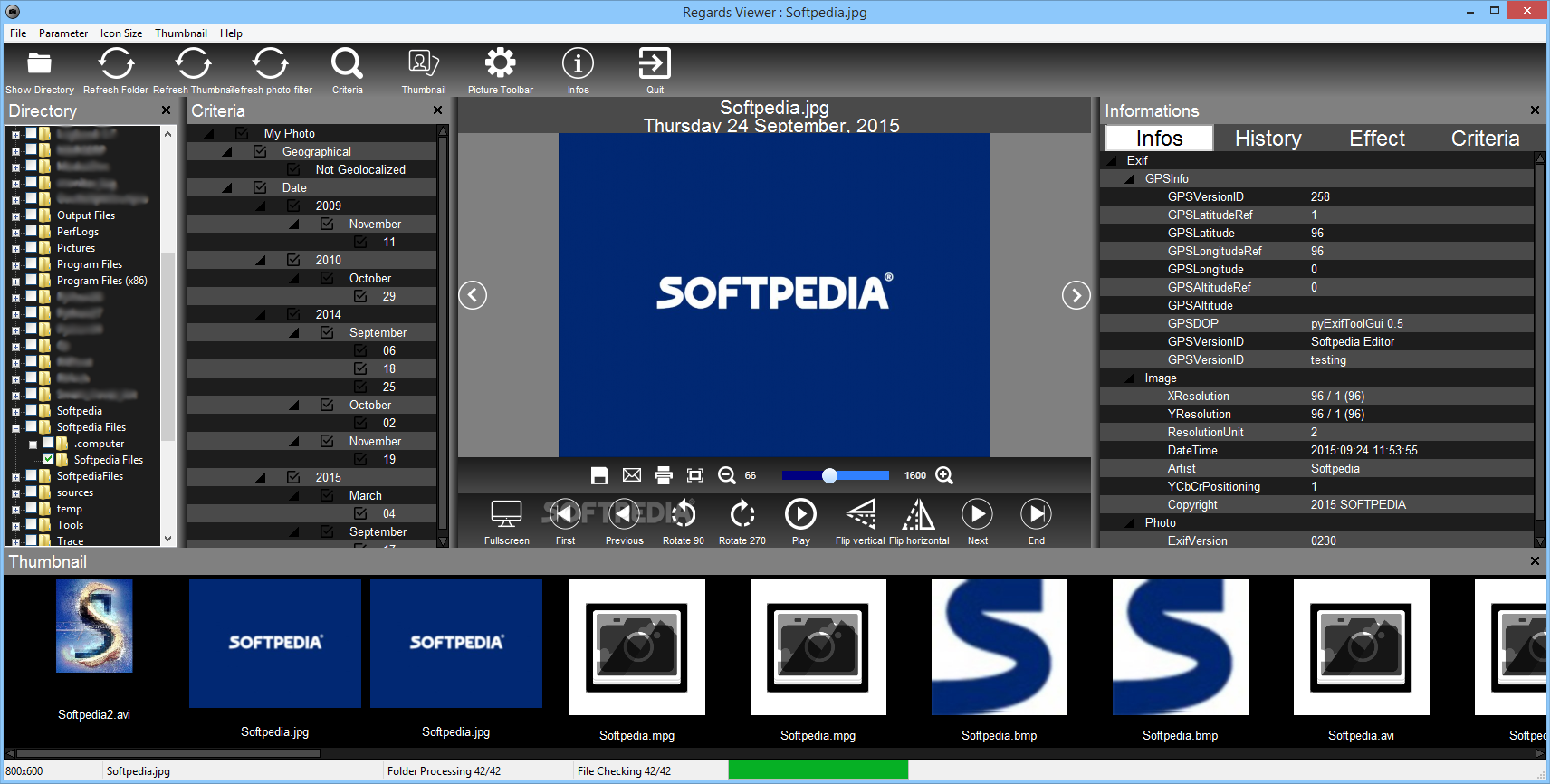The image size is (1550, 784).
Task: Open the Criteria search icon in toolbar
Action: pyautogui.click(x=347, y=63)
